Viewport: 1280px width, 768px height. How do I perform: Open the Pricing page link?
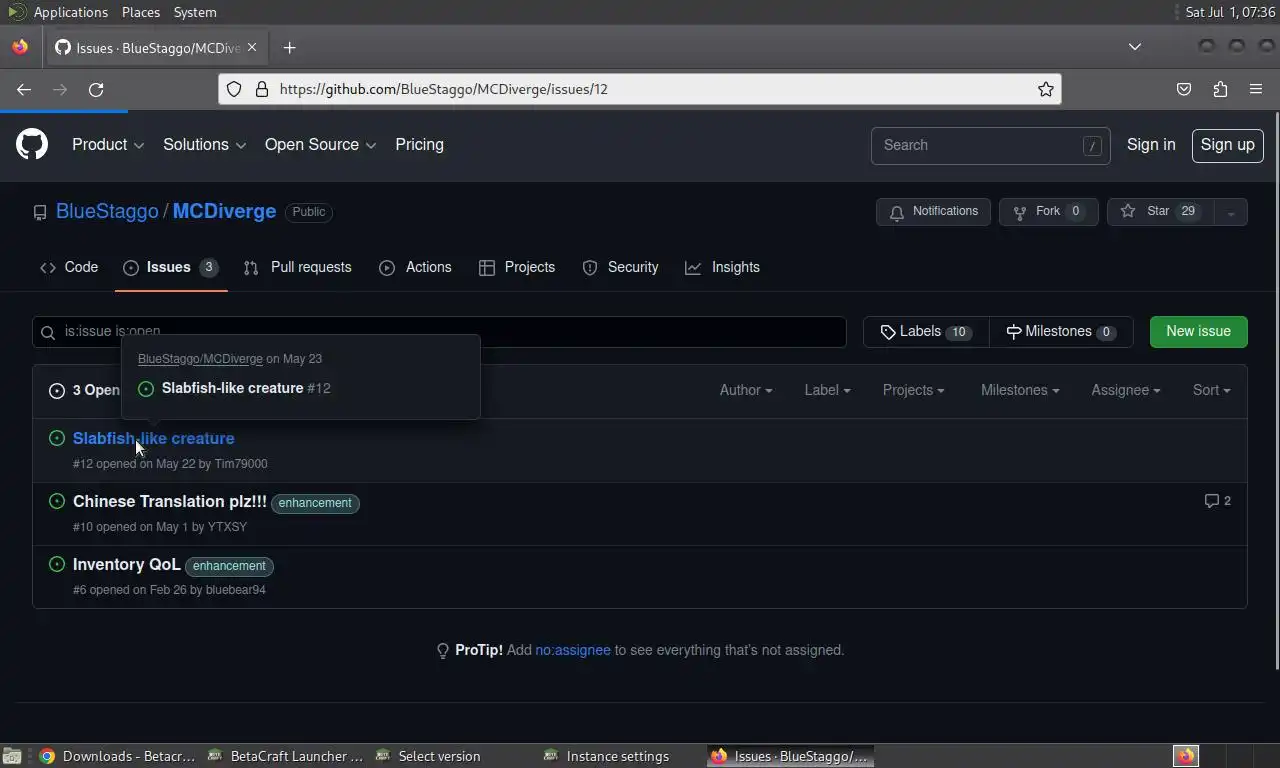tap(419, 145)
